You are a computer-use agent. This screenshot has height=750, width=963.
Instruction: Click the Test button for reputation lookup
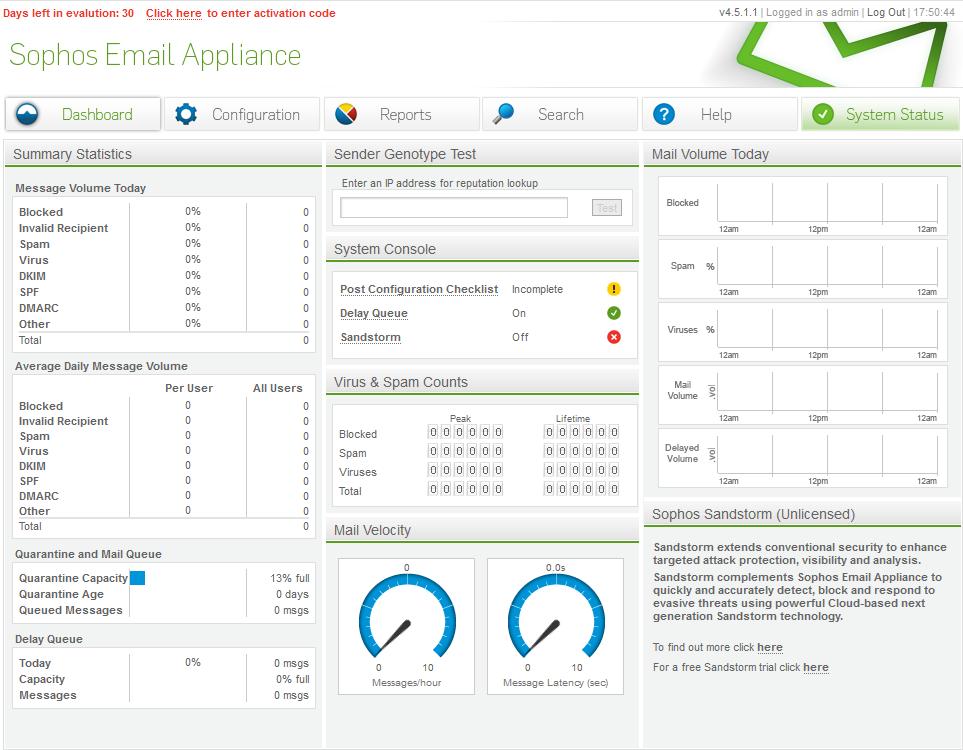607,208
